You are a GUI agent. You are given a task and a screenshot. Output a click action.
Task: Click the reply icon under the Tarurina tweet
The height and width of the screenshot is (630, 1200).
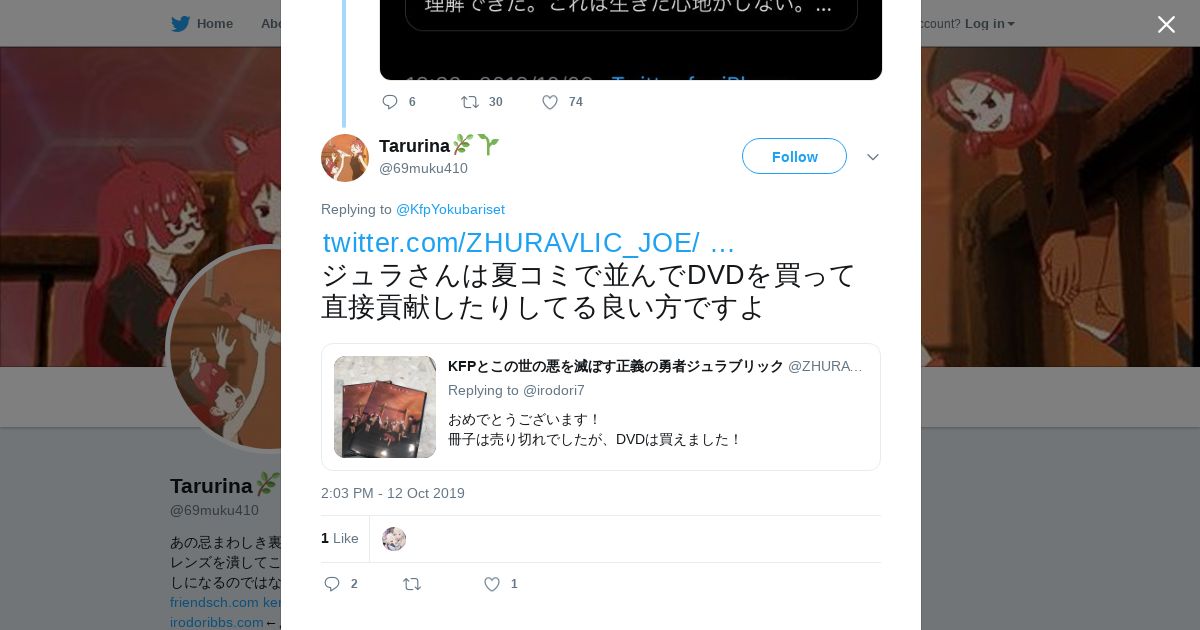[x=332, y=584]
